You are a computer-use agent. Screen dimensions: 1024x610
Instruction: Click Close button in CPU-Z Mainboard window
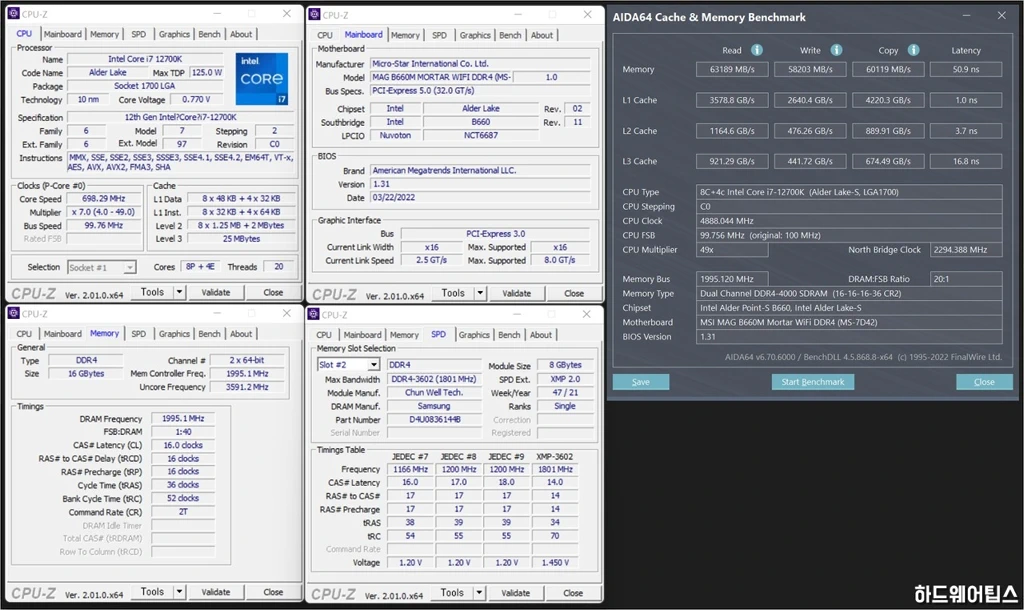(574, 293)
